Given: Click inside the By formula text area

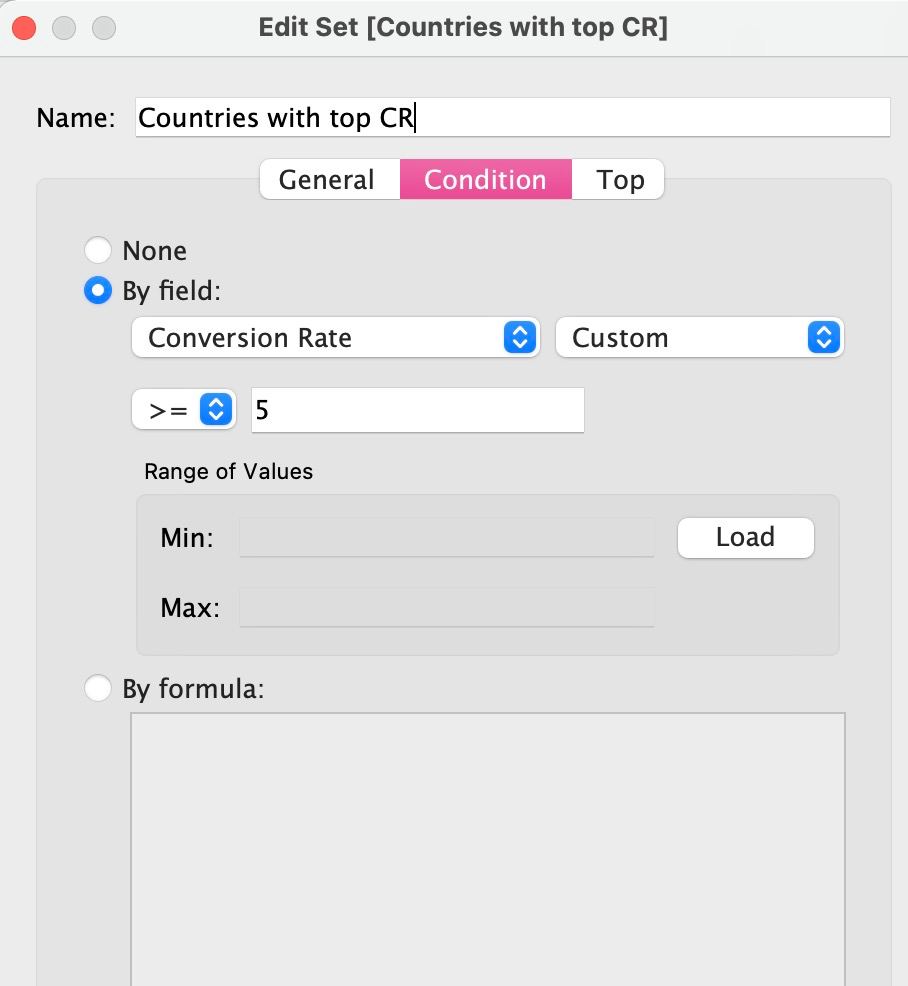Looking at the screenshot, I should [487, 849].
